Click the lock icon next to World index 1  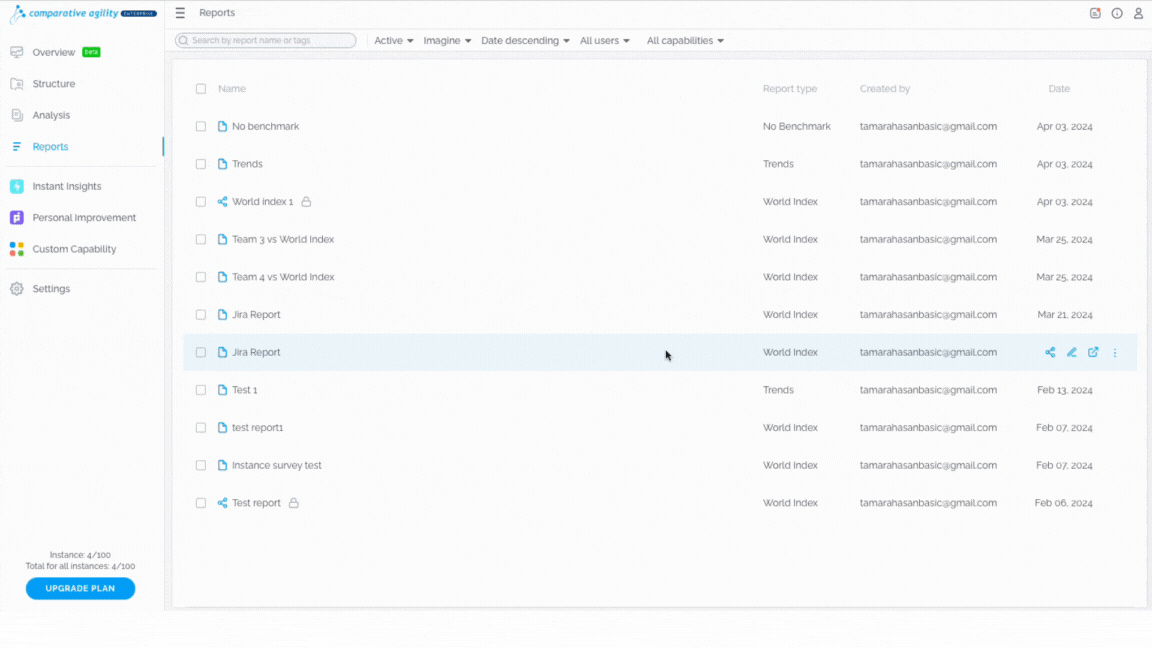[306, 202]
